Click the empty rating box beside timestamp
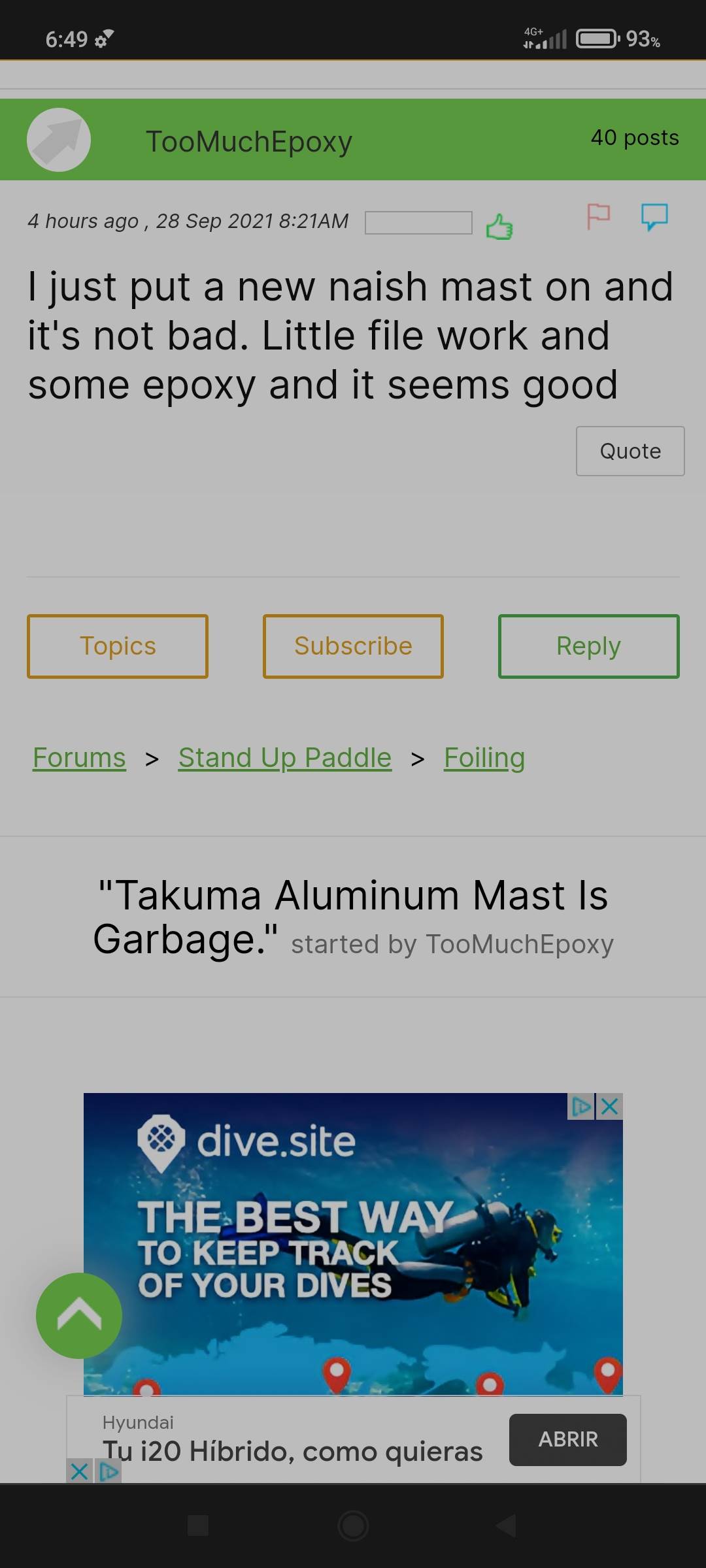Image resolution: width=706 pixels, height=1568 pixels. (x=418, y=223)
